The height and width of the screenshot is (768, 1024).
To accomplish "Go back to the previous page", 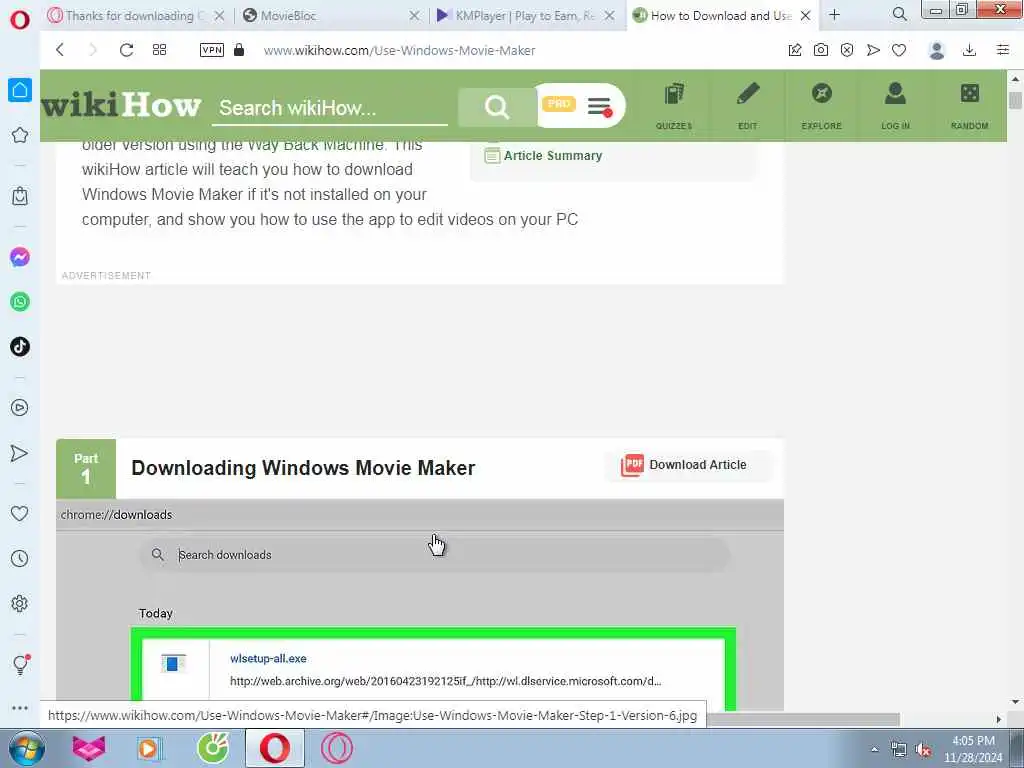I will point(60,50).
